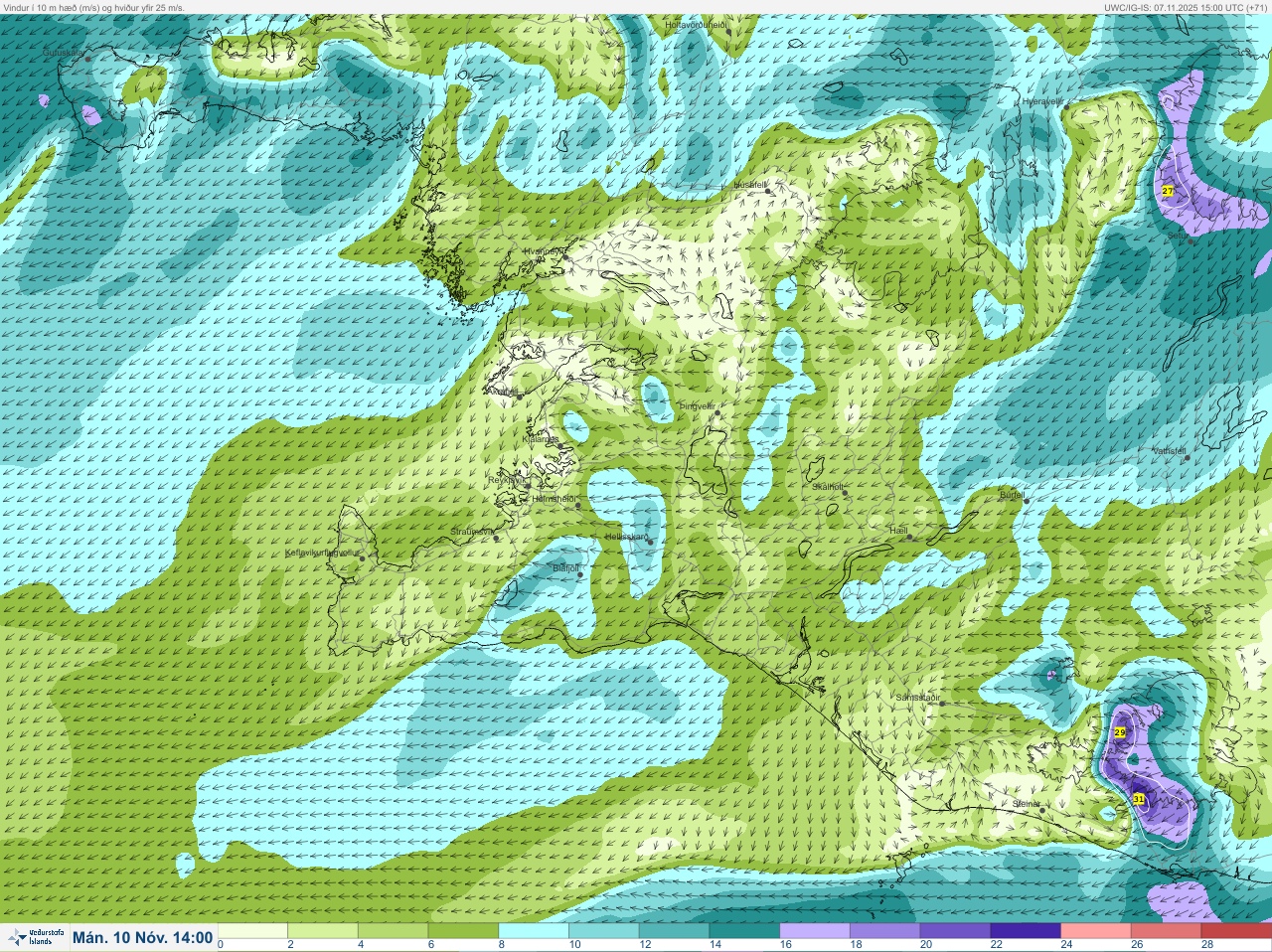
Task: Click the forecast time 'Mán. 10 Nóv. 14:00'
Action: tap(142, 937)
